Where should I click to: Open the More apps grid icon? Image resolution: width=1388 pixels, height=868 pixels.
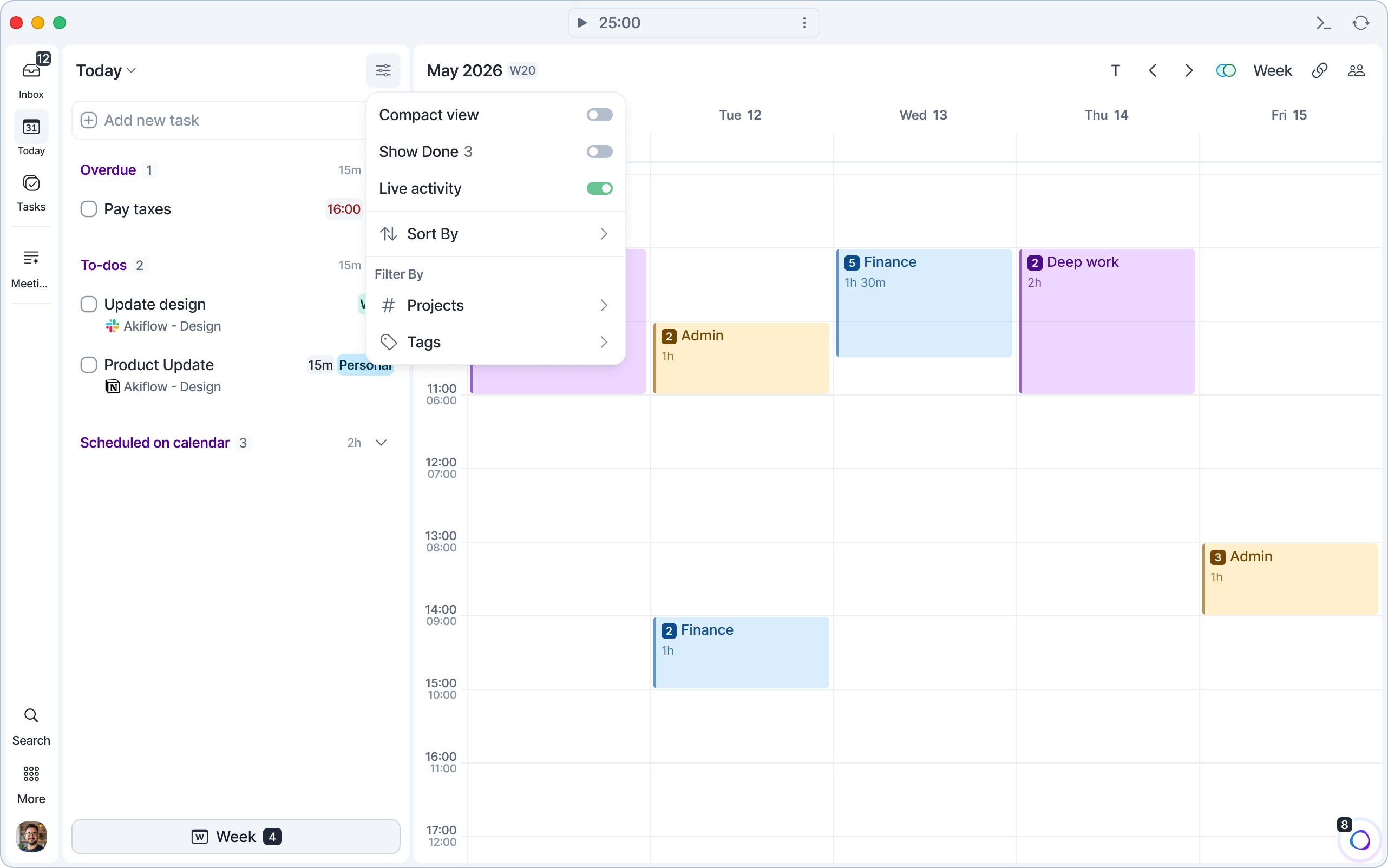(x=31, y=774)
